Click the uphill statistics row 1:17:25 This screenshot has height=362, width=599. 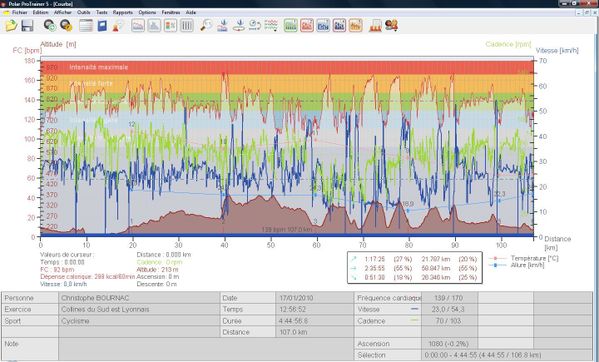(x=414, y=259)
